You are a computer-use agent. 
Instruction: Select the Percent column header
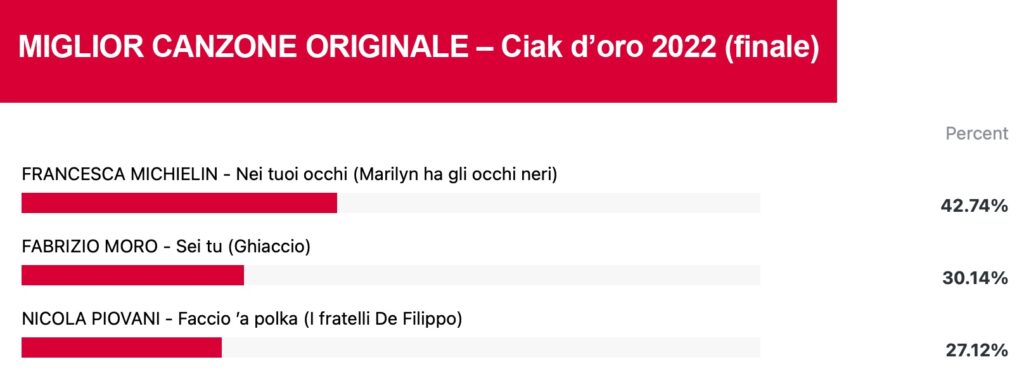tap(977, 134)
